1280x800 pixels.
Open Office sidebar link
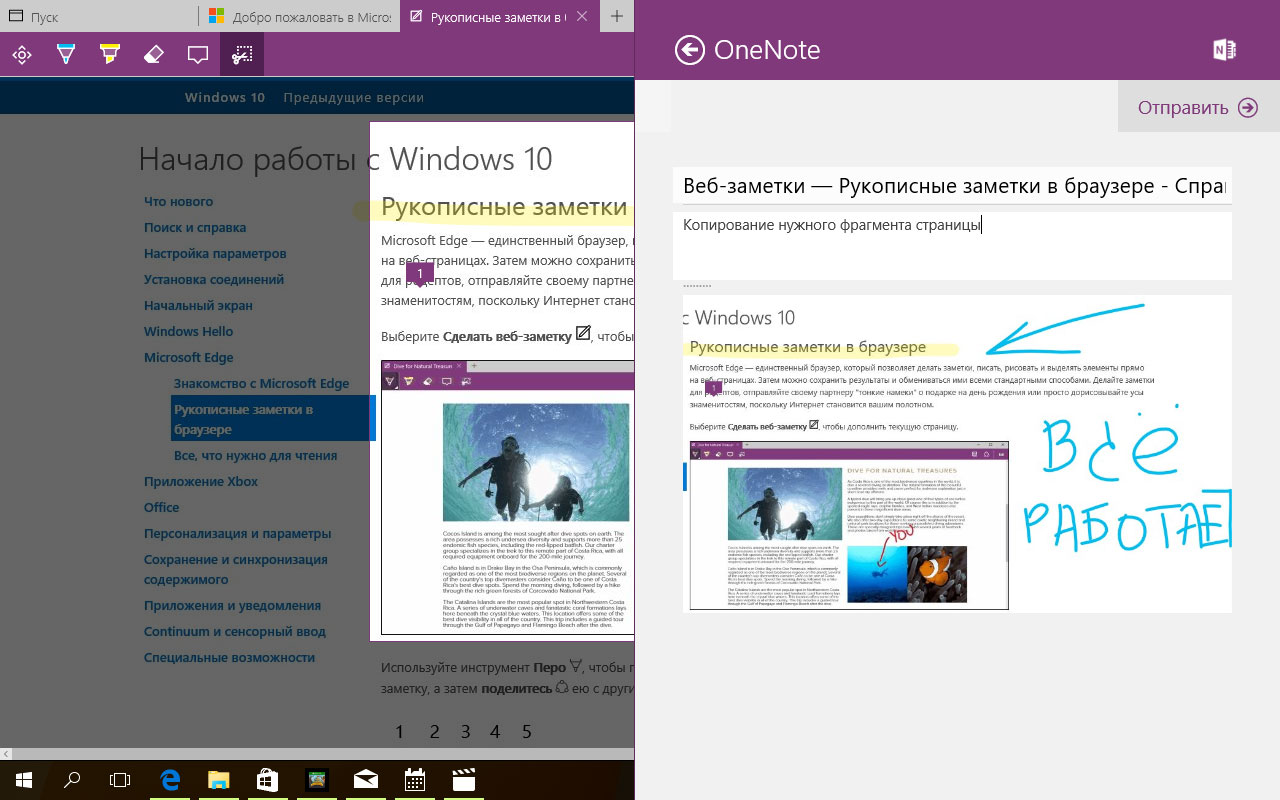coord(162,507)
